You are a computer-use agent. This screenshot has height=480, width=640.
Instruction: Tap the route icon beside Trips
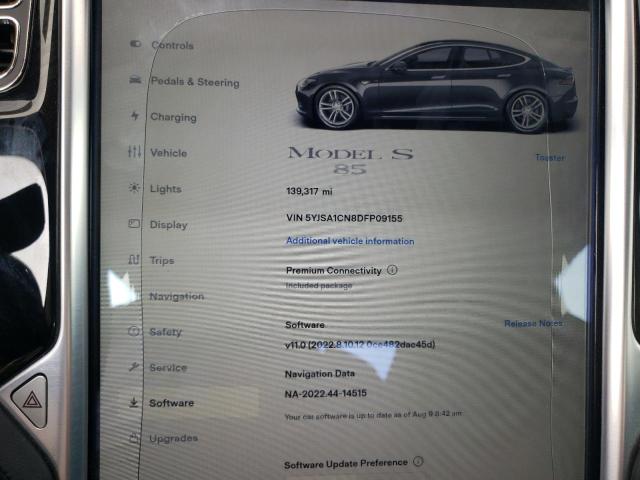[134, 259]
